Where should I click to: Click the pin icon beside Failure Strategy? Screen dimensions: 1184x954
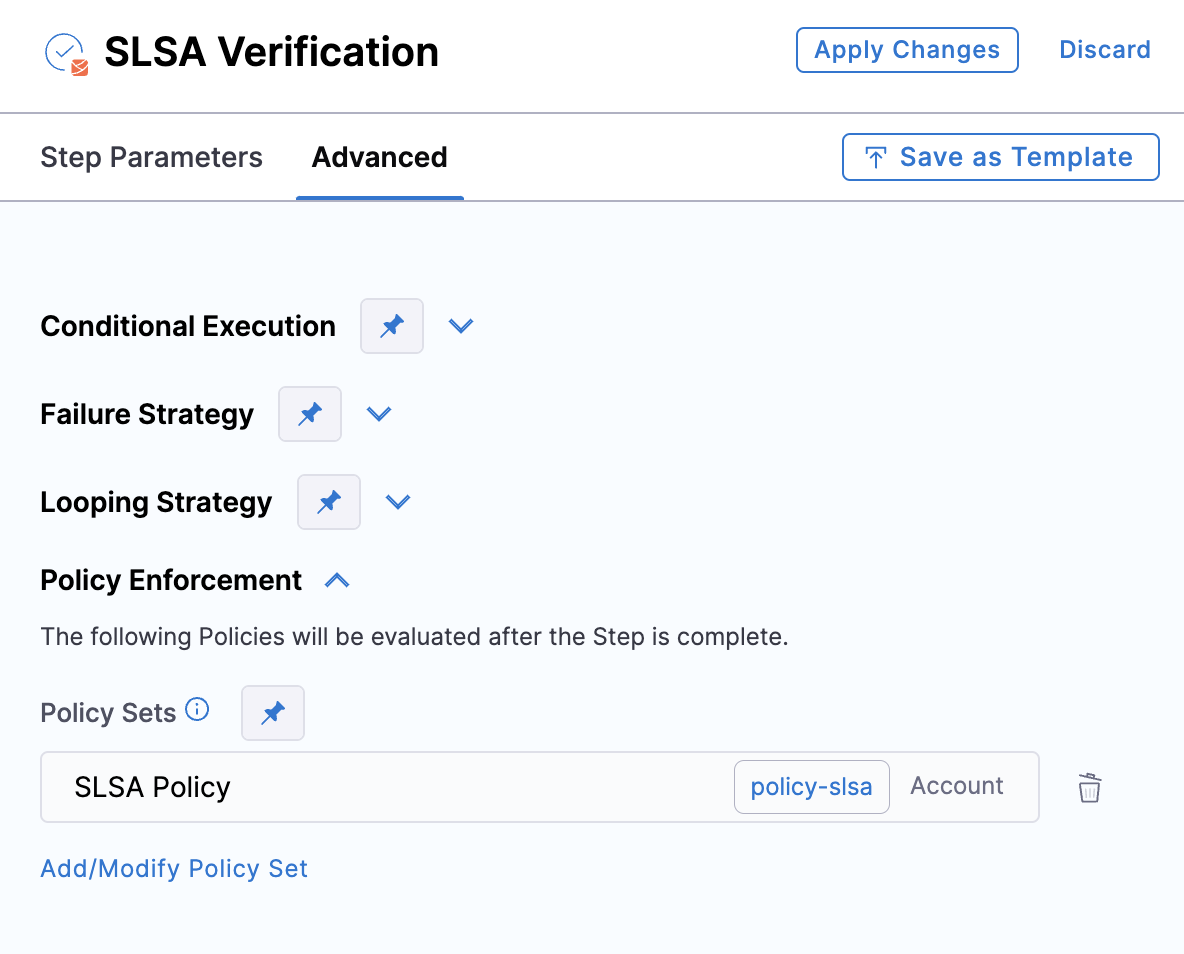coord(310,414)
